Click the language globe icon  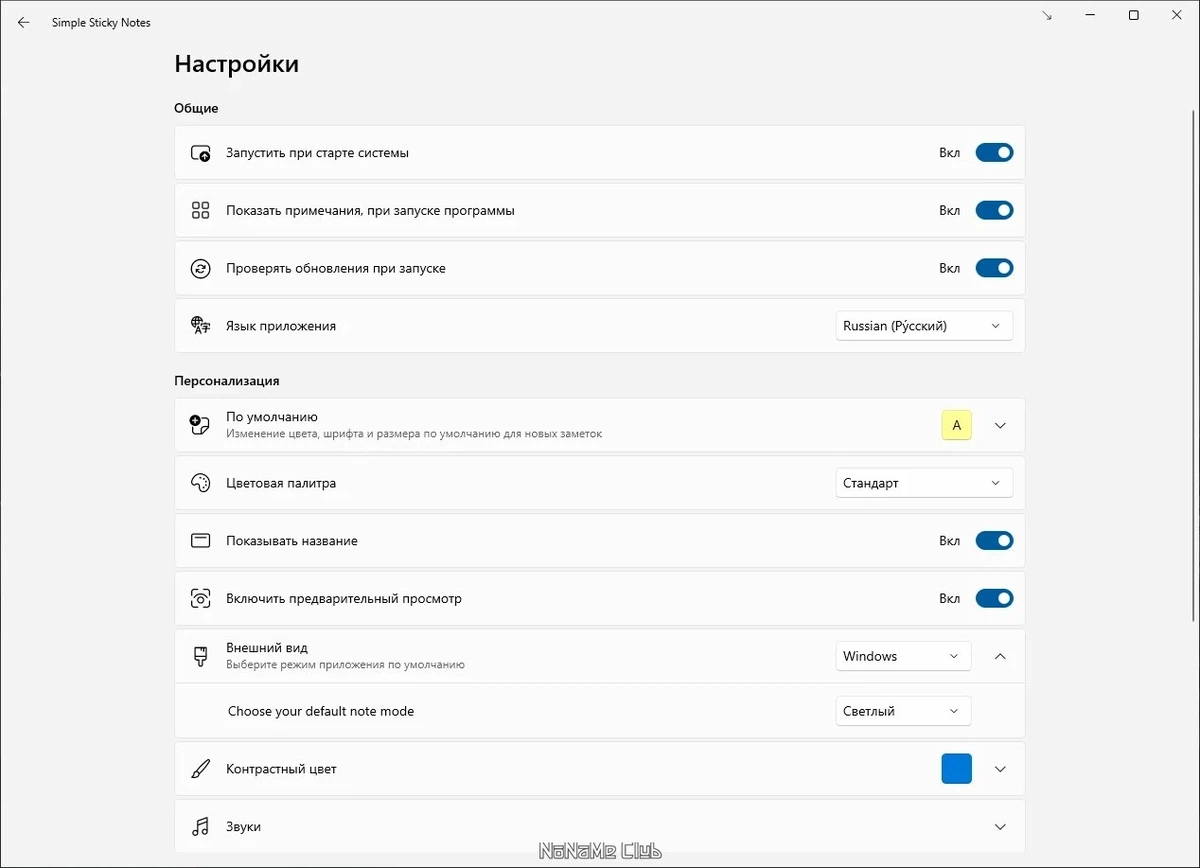tap(201, 326)
